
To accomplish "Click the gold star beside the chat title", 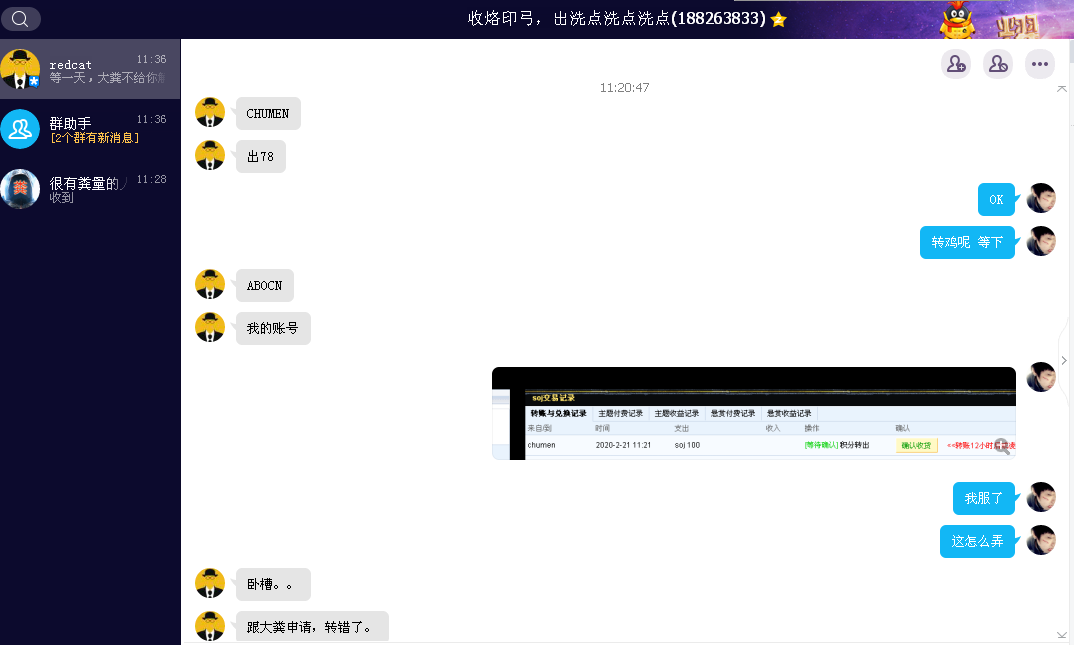I will point(779,20).
